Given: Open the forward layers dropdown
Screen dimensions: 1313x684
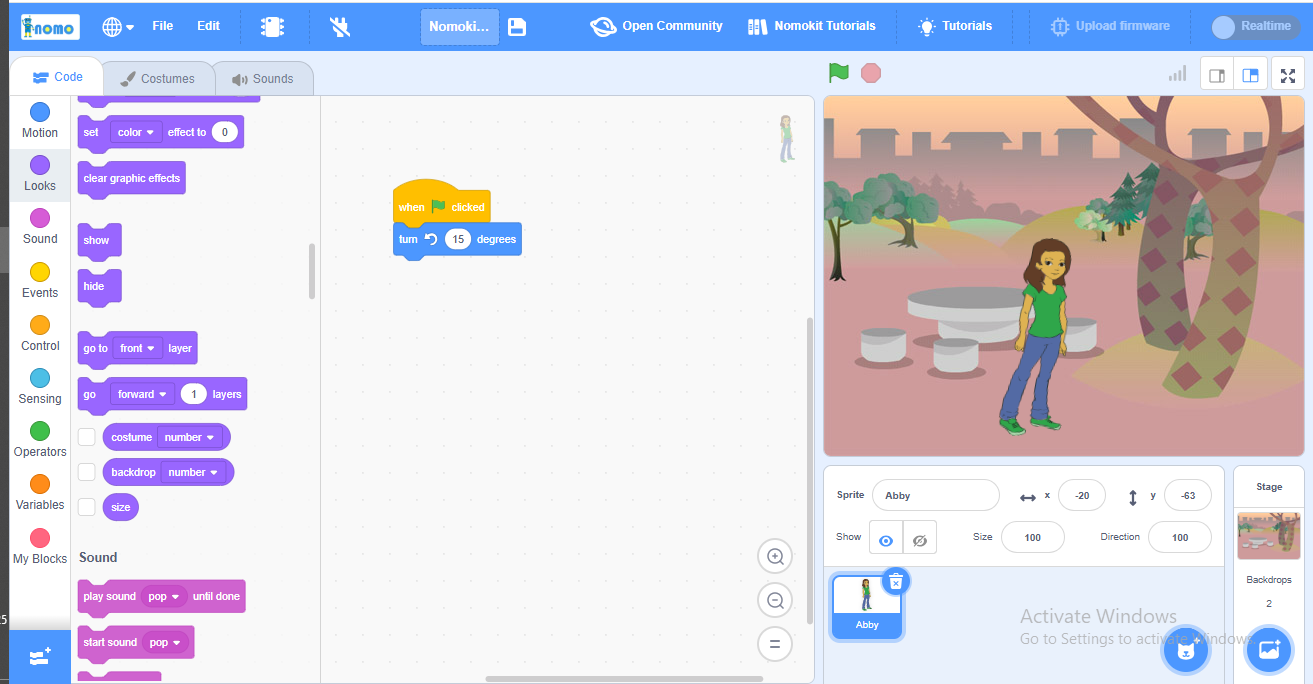Looking at the screenshot, I should (142, 394).
